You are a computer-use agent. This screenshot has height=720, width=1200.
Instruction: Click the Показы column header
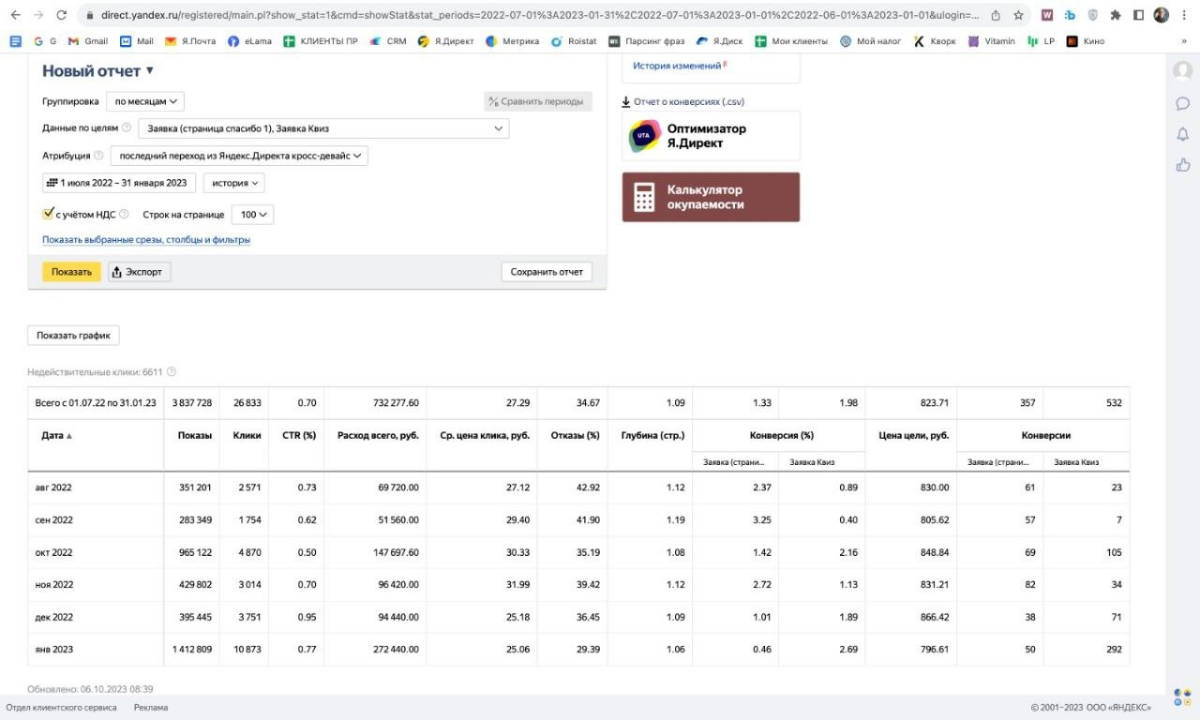[x=194, y=436]
